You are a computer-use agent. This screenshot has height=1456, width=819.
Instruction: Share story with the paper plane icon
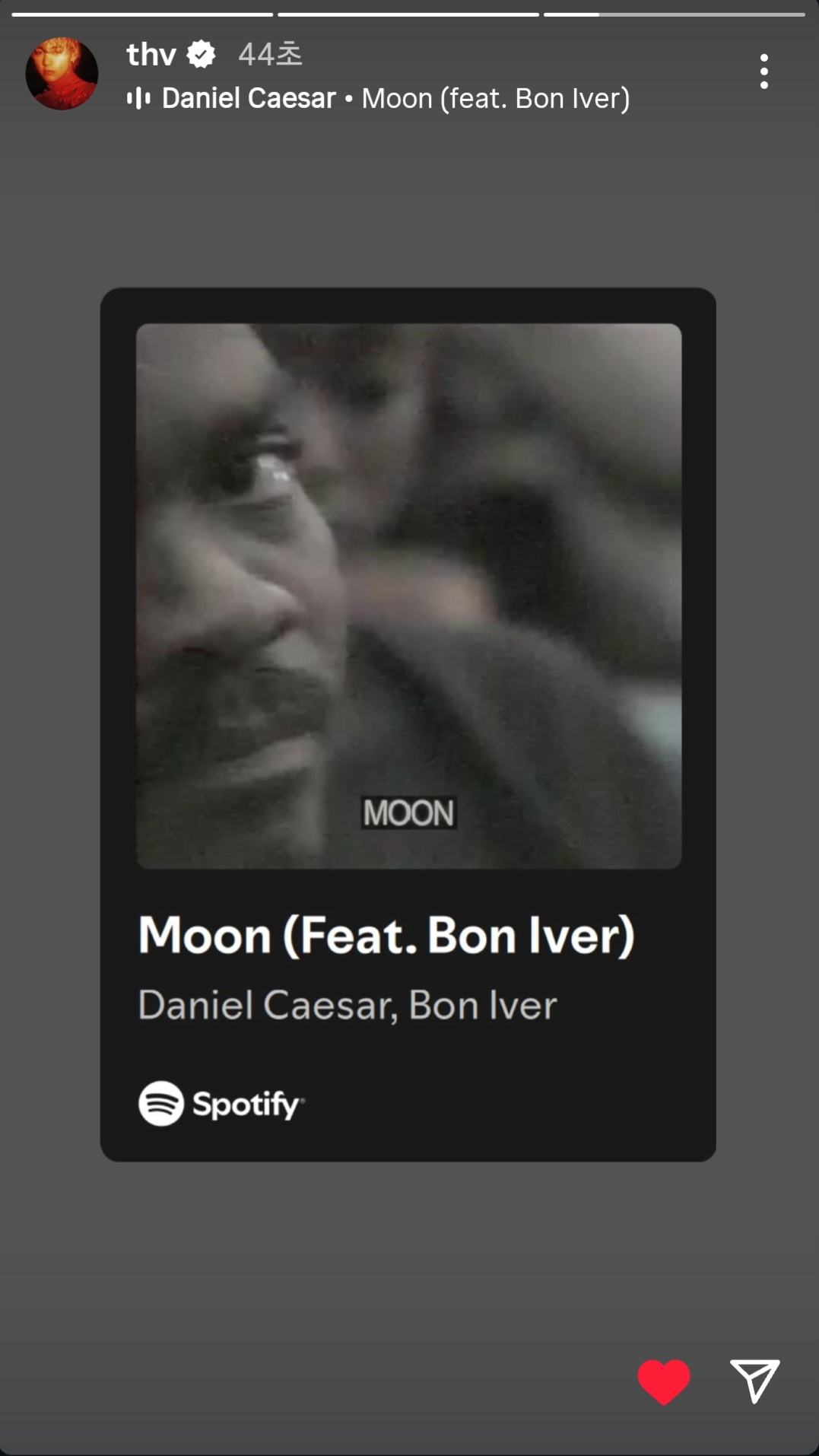[755, 1380]
